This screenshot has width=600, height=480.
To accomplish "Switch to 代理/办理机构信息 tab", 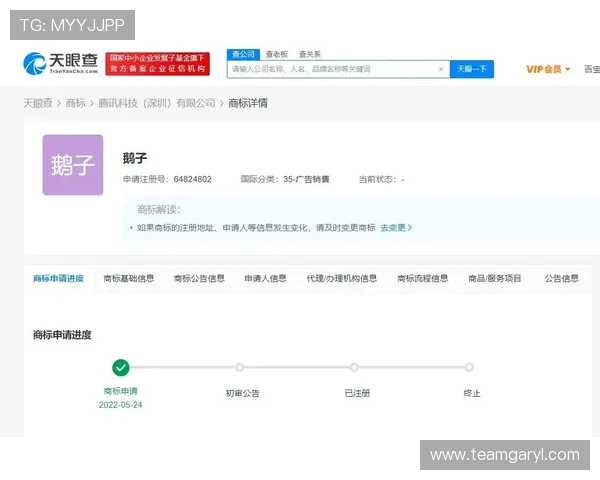I will click(342, 279).
